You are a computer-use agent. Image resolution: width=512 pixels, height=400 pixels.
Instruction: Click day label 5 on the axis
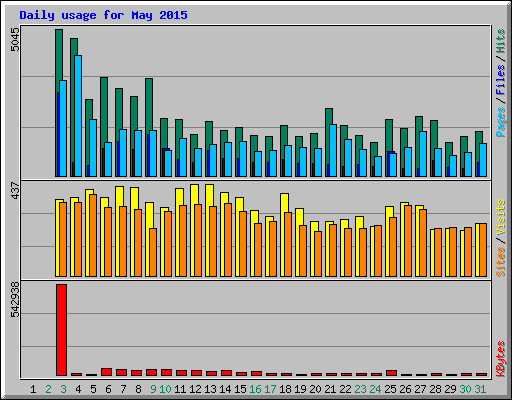(93, 389)
